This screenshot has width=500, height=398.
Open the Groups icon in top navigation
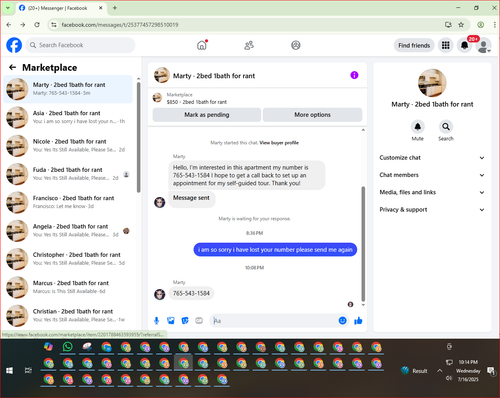point(296,45)
